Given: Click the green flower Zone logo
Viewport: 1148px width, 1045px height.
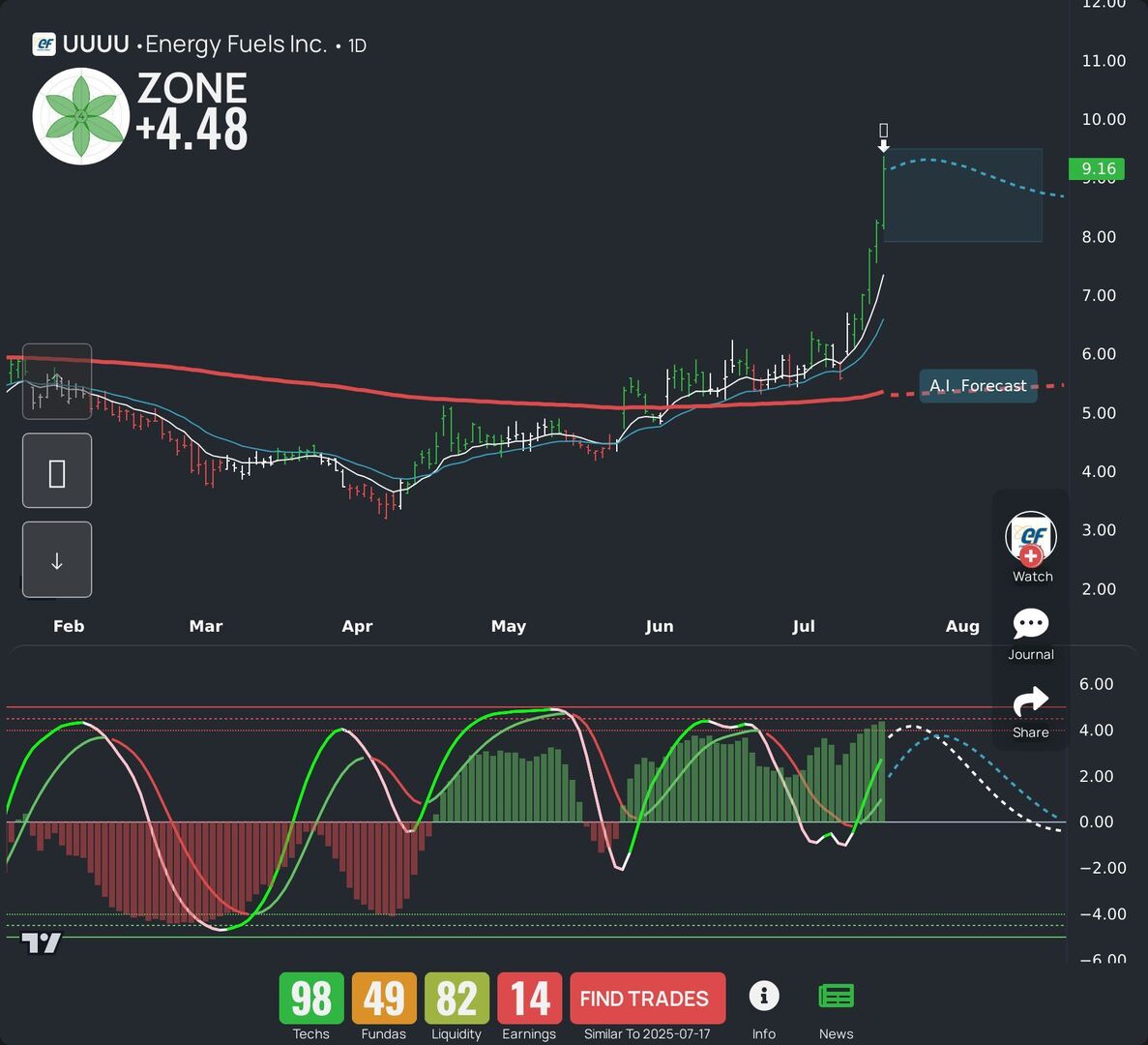Looking at the screenshot, I should [x=81, y=116].
